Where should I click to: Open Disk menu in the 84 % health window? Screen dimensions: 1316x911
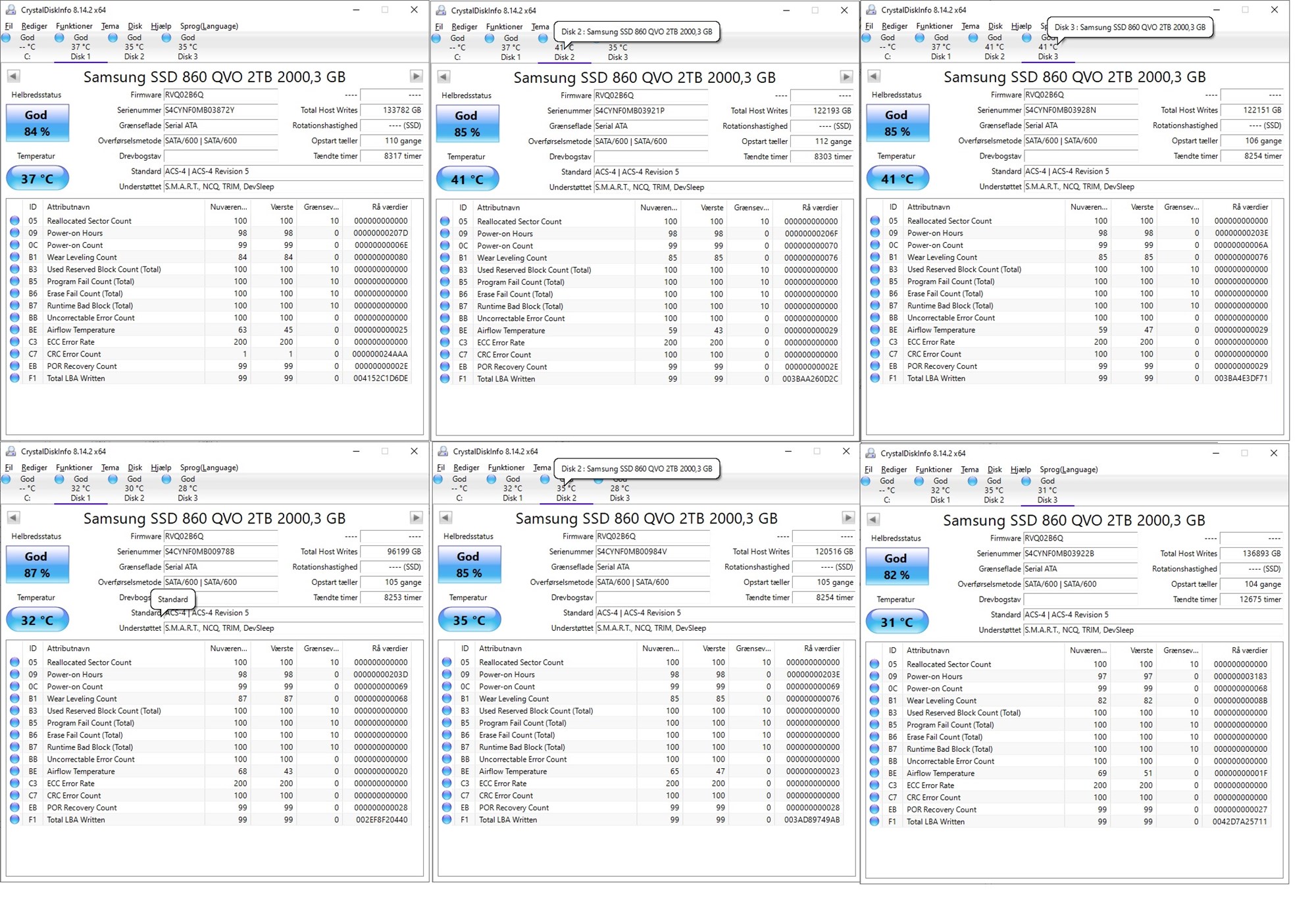point(135,26)
